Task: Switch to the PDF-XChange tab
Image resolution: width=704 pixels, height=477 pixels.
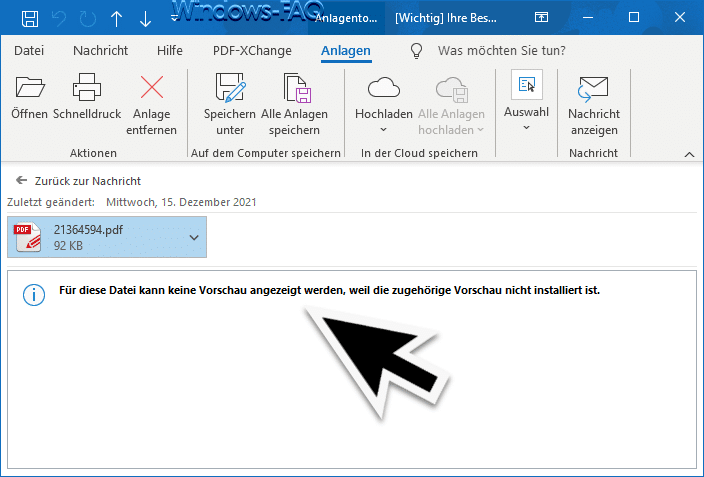Action: tap(251, 50)
